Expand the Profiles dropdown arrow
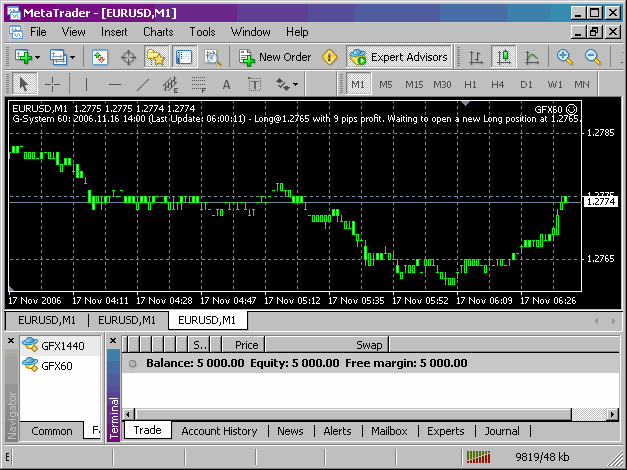This screenshot has height=470, width=627. pyautogui.click(x=72, y=58)
